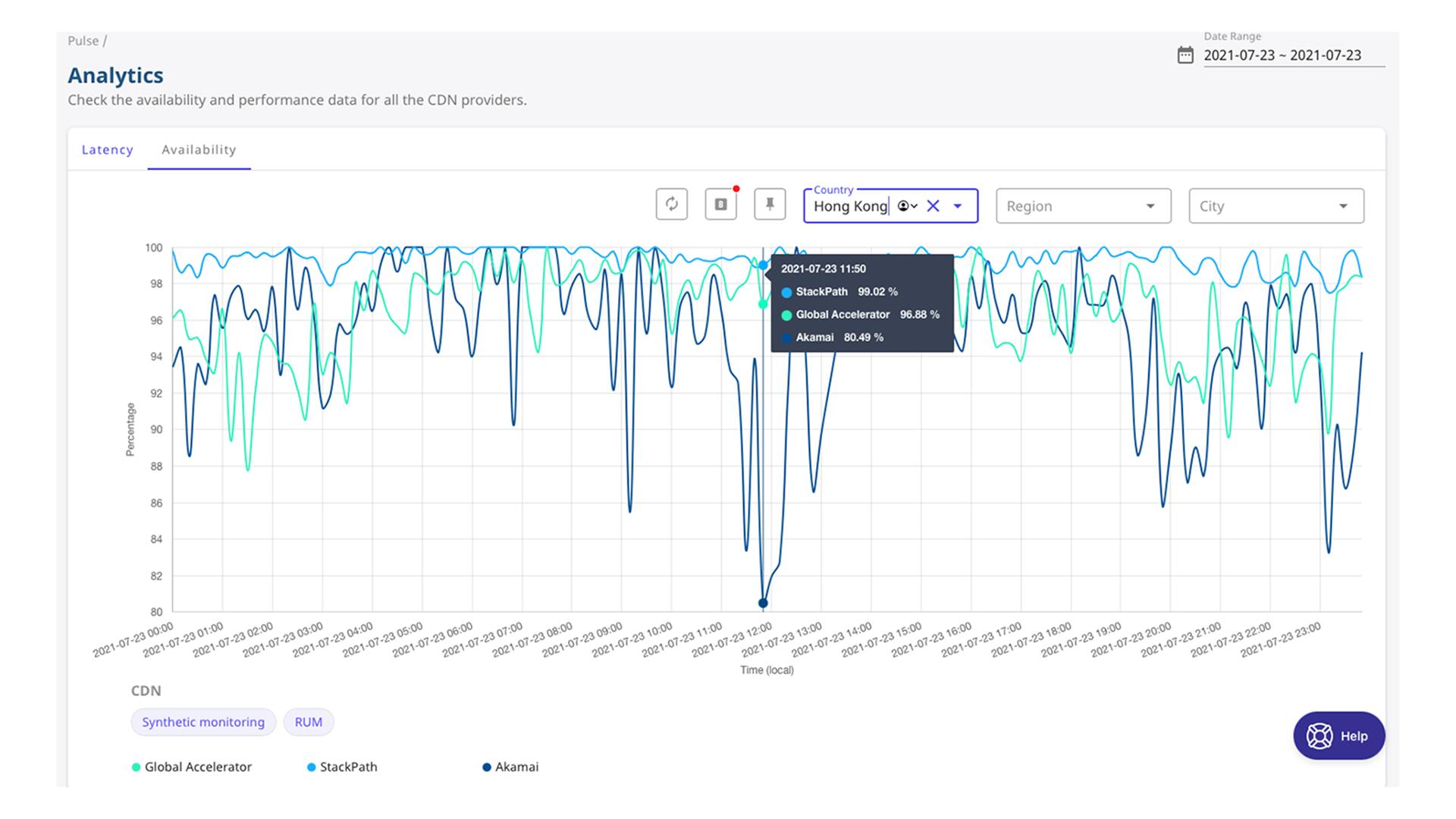Edit the date range 2021-07-23 ~ 2021-07-23 field

tap(1294, 55)
